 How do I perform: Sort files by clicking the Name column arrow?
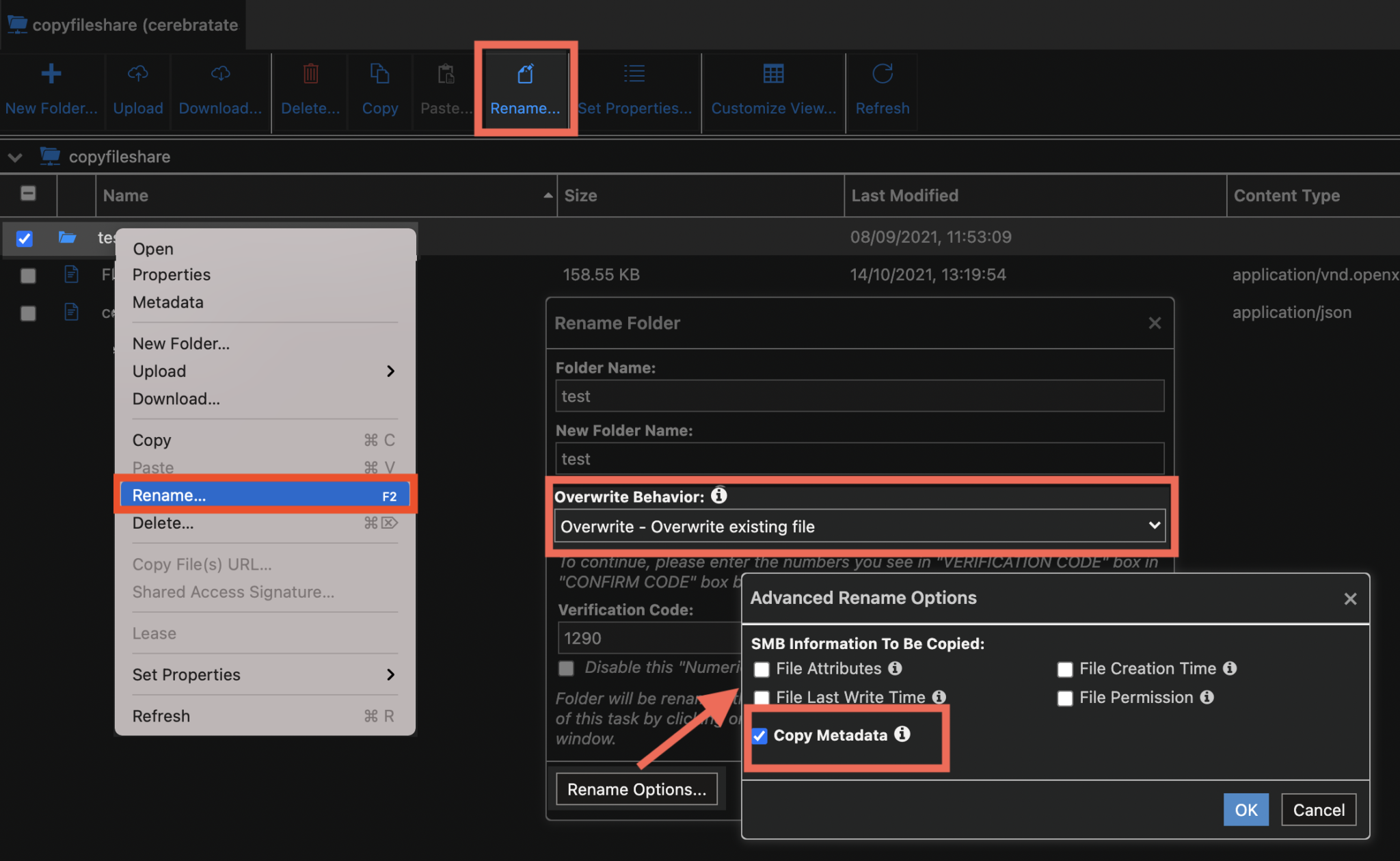tap(546, 195)
